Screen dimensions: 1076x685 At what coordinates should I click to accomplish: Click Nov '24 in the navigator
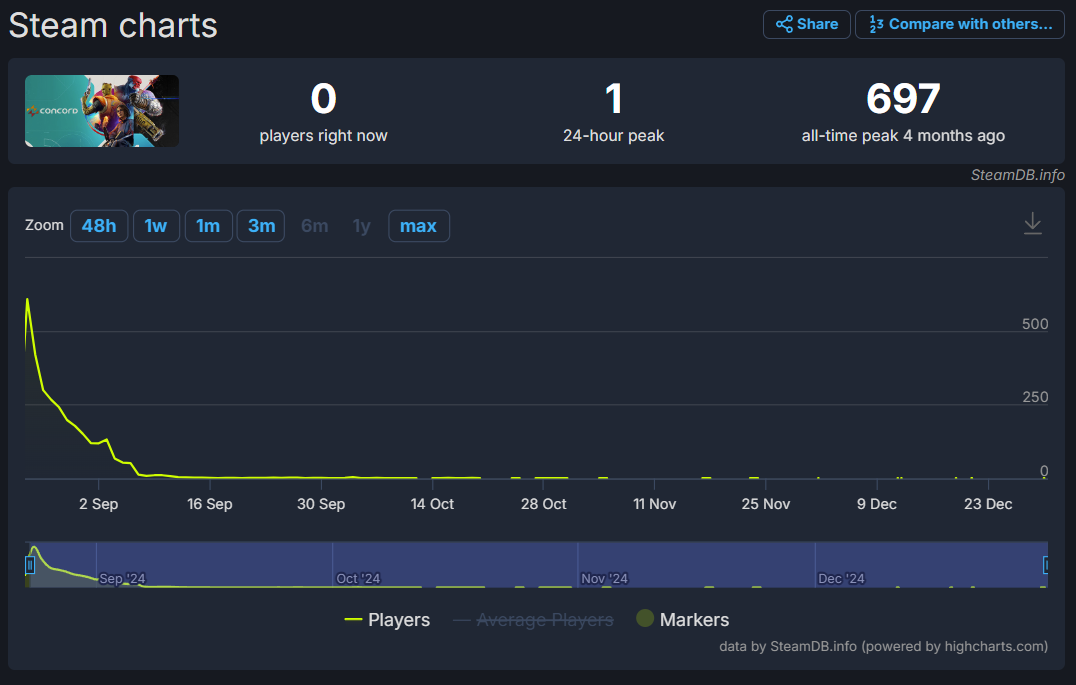(x=605, y=579)
